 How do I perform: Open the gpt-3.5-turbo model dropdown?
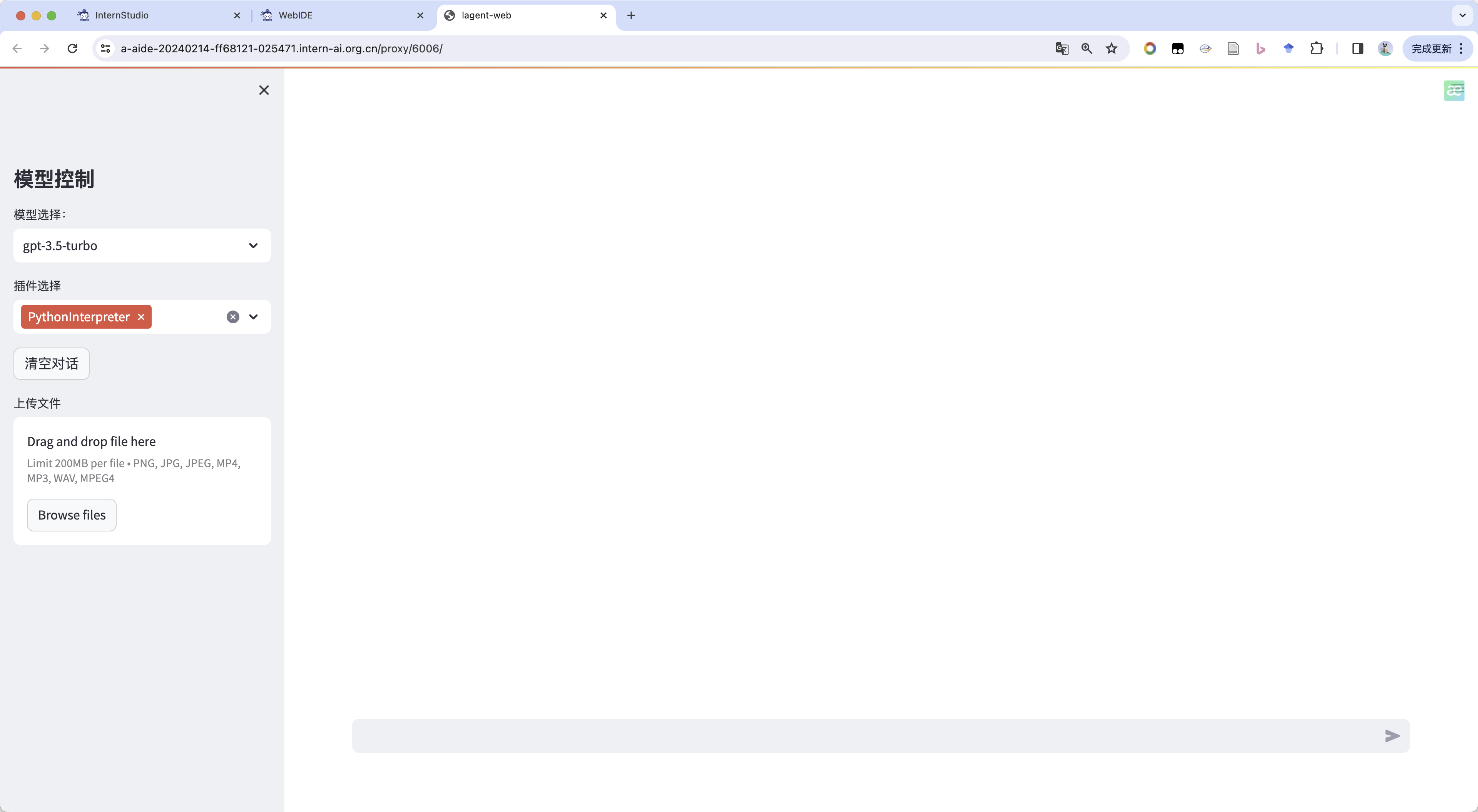tap(142, 246)
